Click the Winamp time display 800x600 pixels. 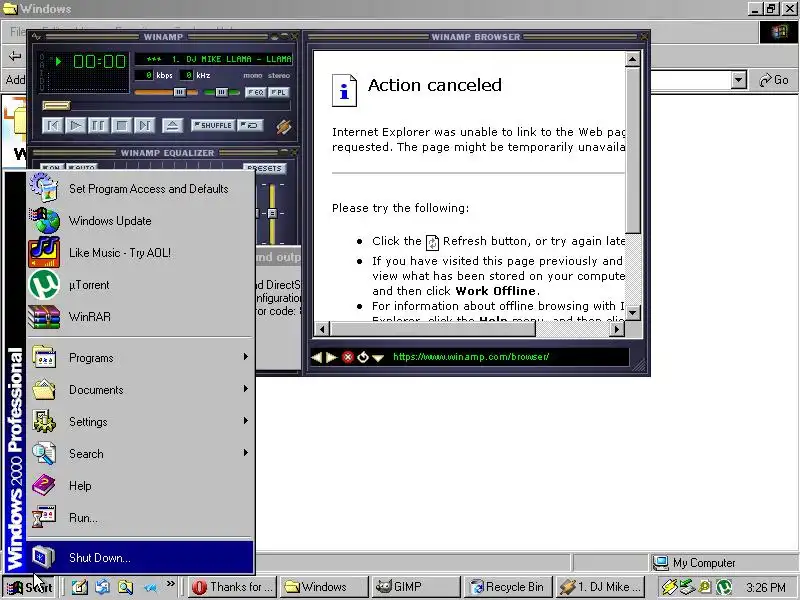coord(99,62)
